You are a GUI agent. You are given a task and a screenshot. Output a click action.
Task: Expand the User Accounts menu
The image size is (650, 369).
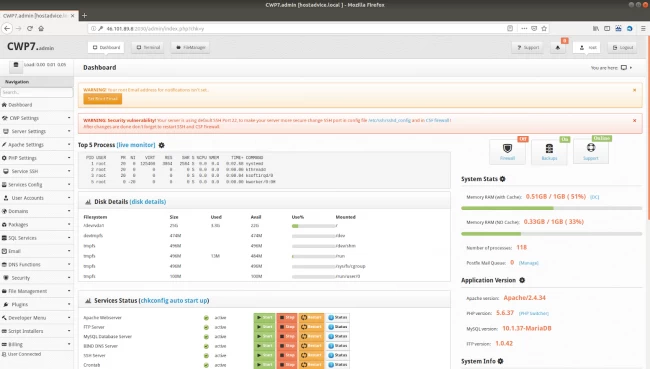[36, 198]
